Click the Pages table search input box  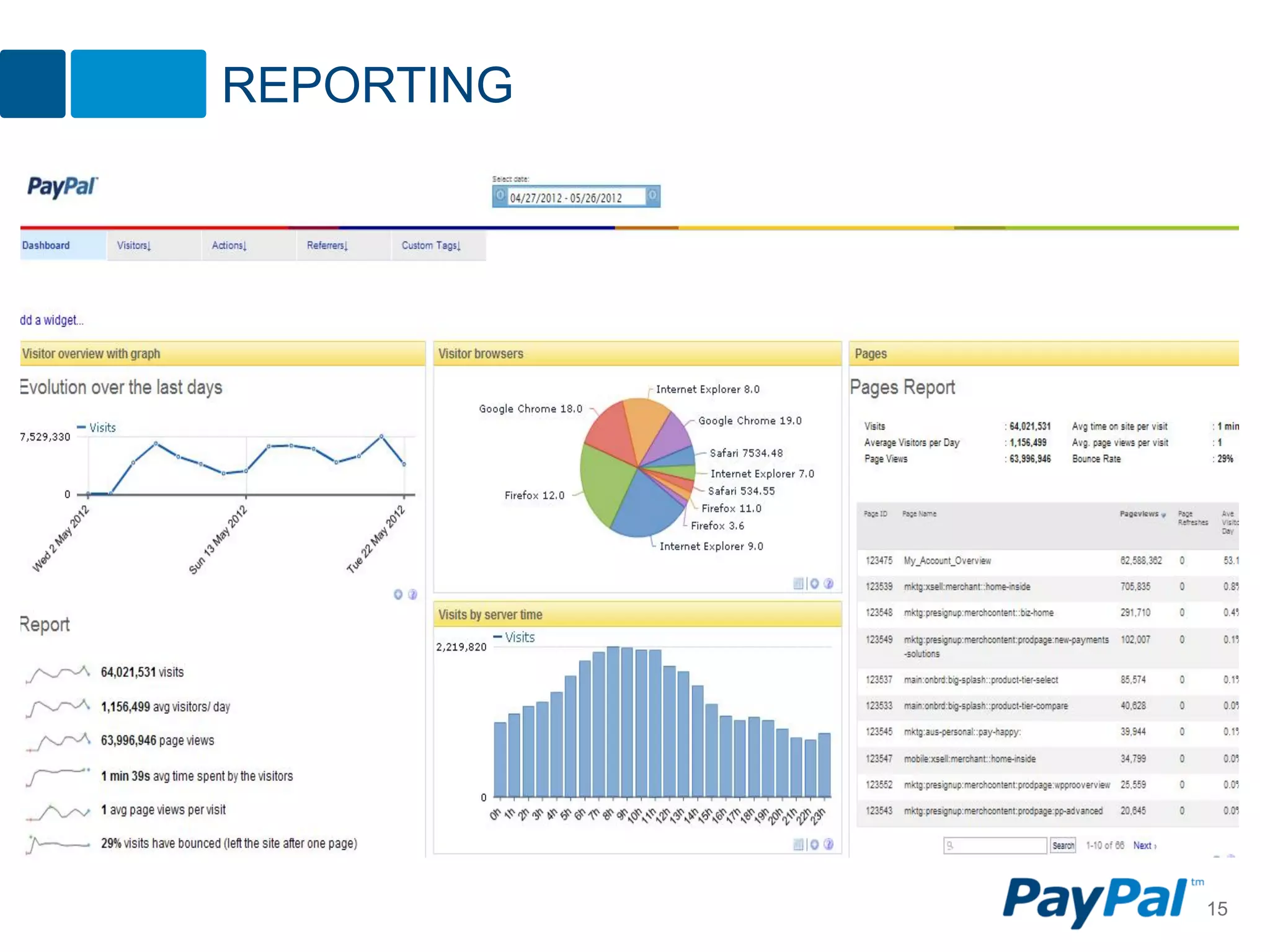995,845
